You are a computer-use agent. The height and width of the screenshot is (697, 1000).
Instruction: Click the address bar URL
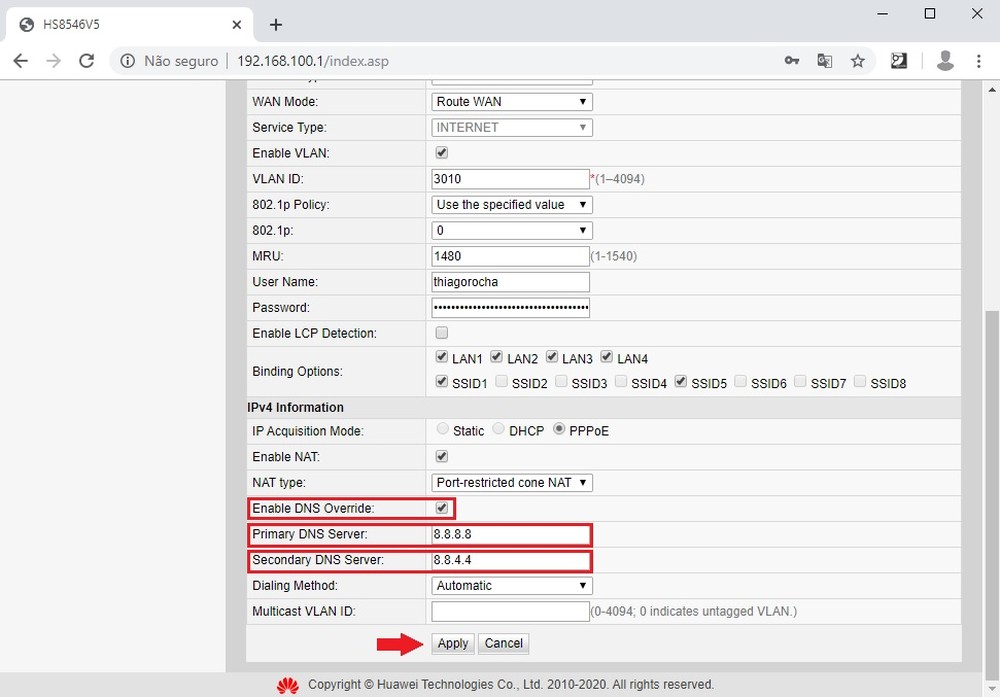point(312,61)
